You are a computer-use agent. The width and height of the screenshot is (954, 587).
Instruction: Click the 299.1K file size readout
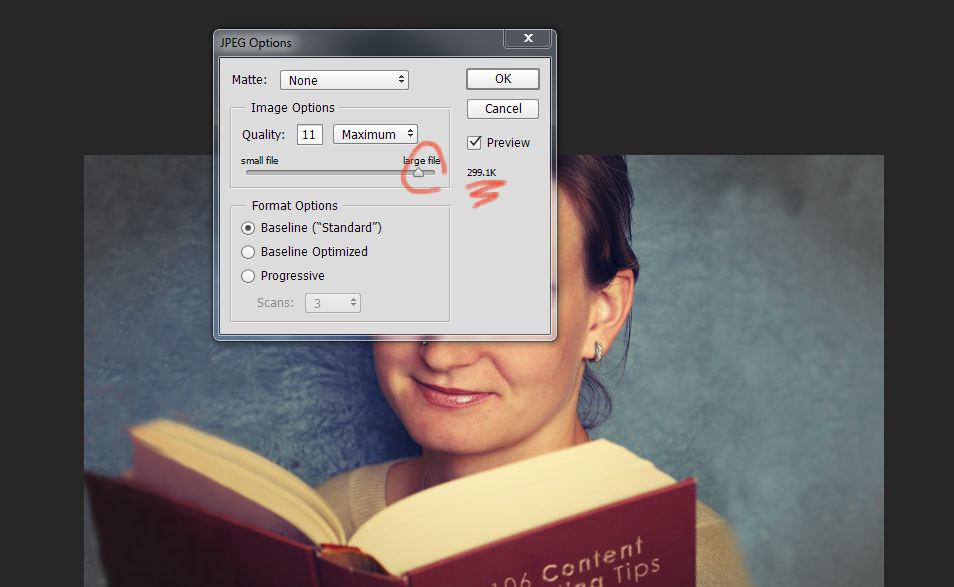pyautogui.click(x=482, y=172)
